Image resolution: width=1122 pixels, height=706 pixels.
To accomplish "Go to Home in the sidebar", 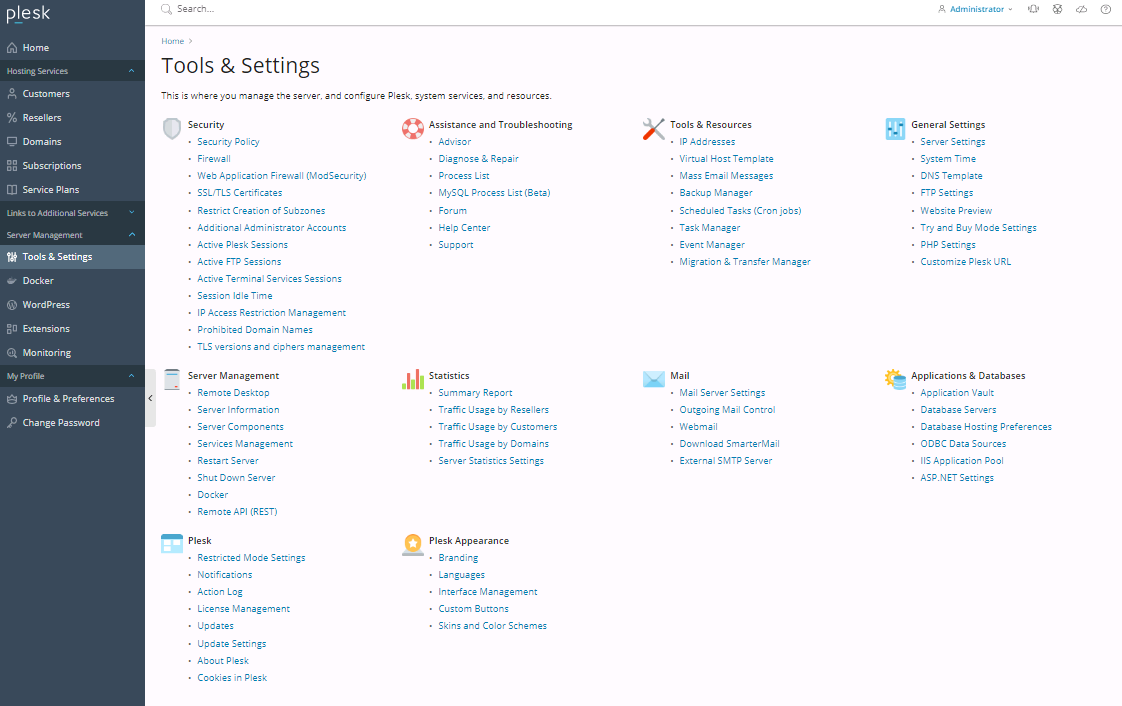I will (72, 48).
